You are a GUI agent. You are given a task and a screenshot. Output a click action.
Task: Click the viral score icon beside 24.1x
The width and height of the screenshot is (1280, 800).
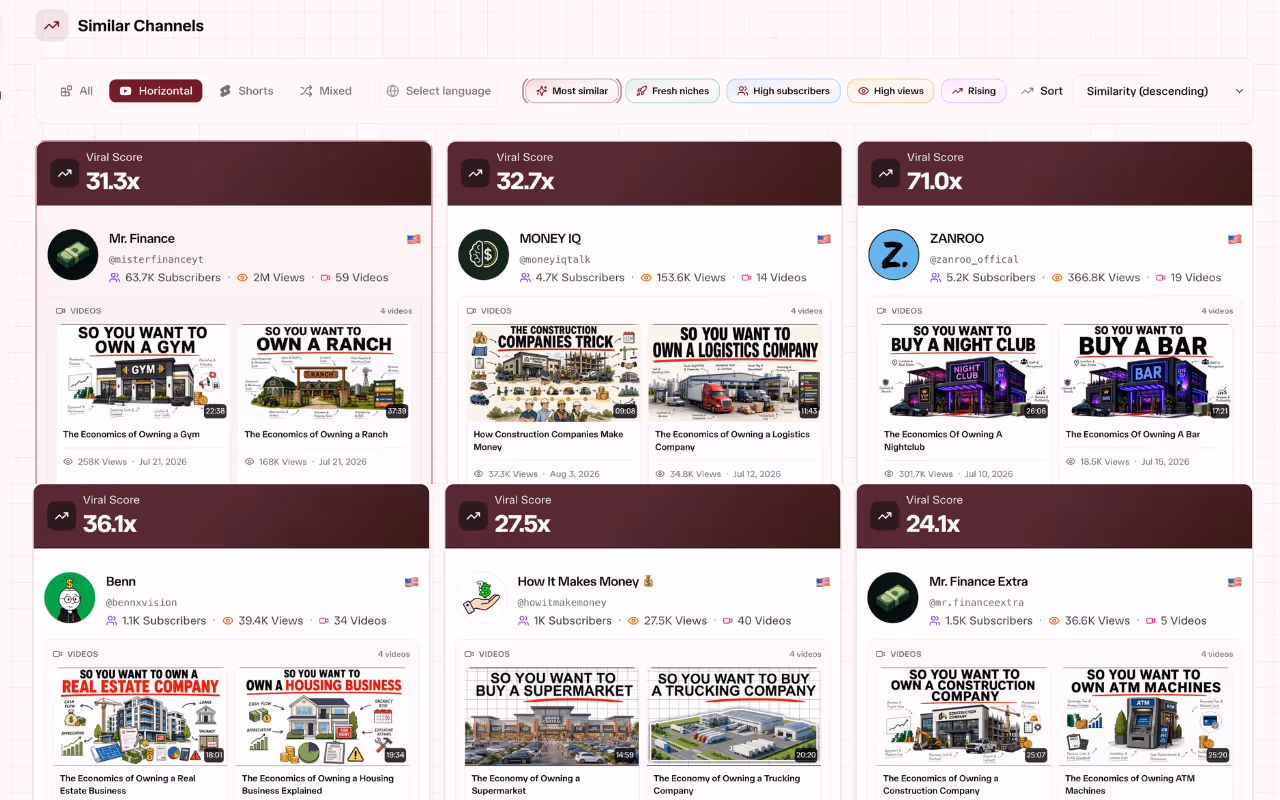pyautogui.click(x=884, y=516)
